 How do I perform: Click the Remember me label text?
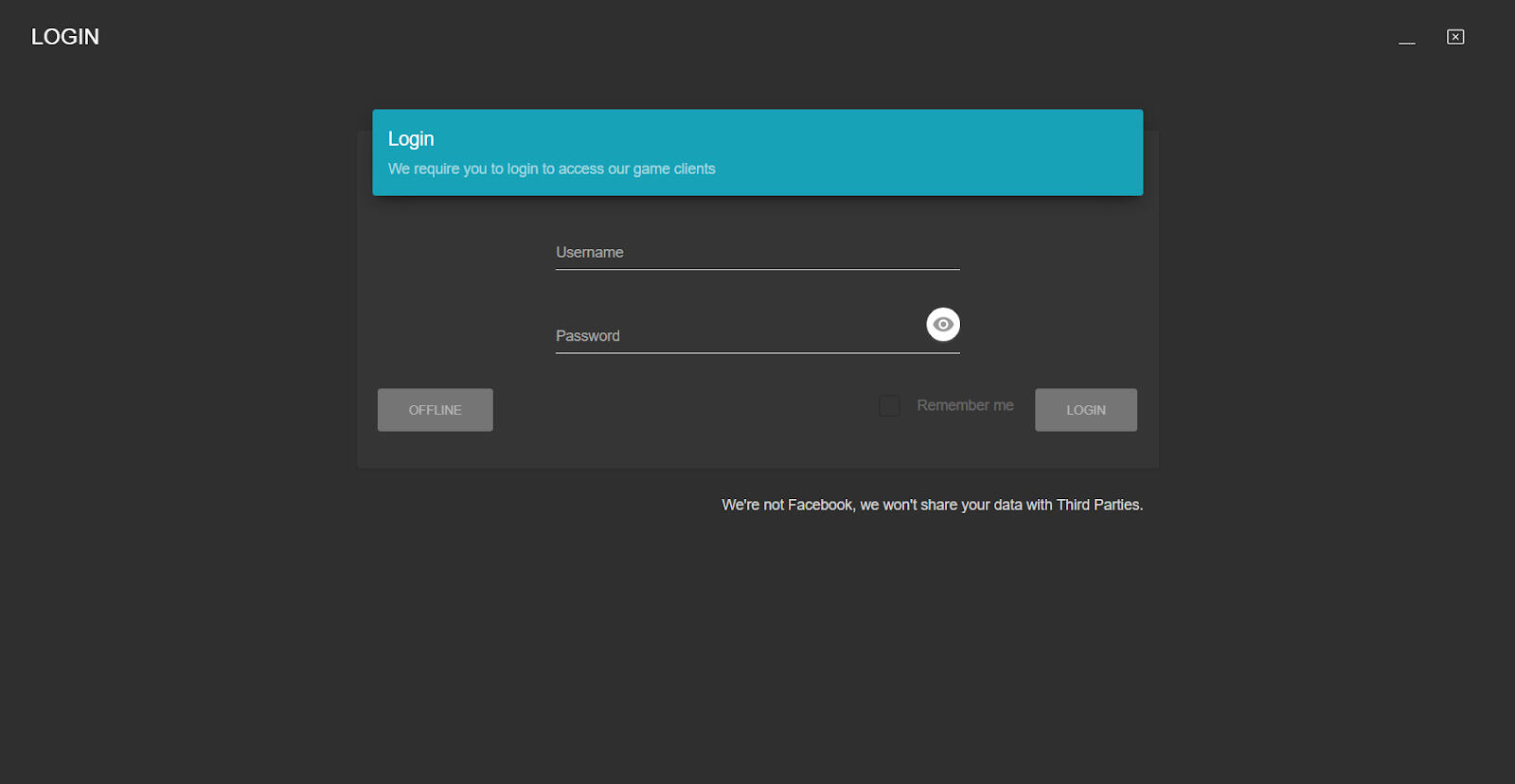(x=964, y=405)
